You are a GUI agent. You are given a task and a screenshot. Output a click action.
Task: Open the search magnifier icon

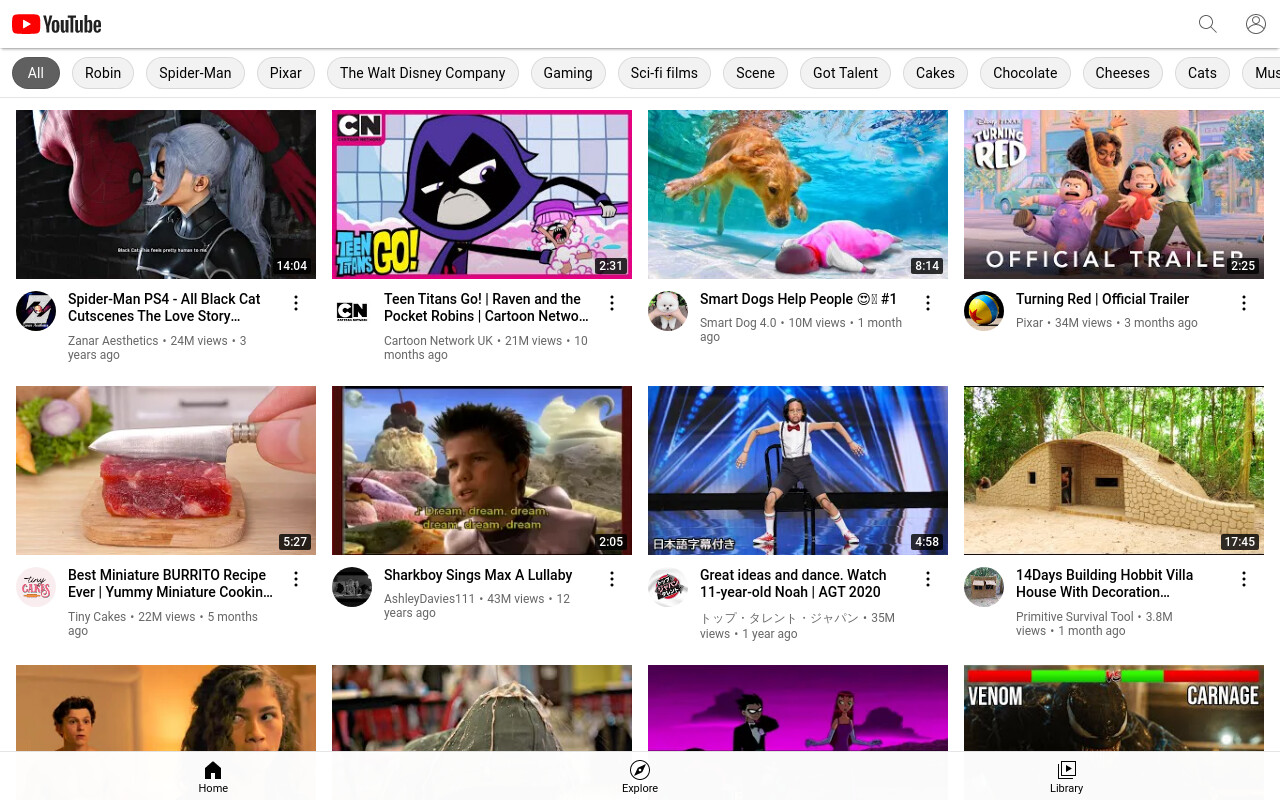point(1207,24)
